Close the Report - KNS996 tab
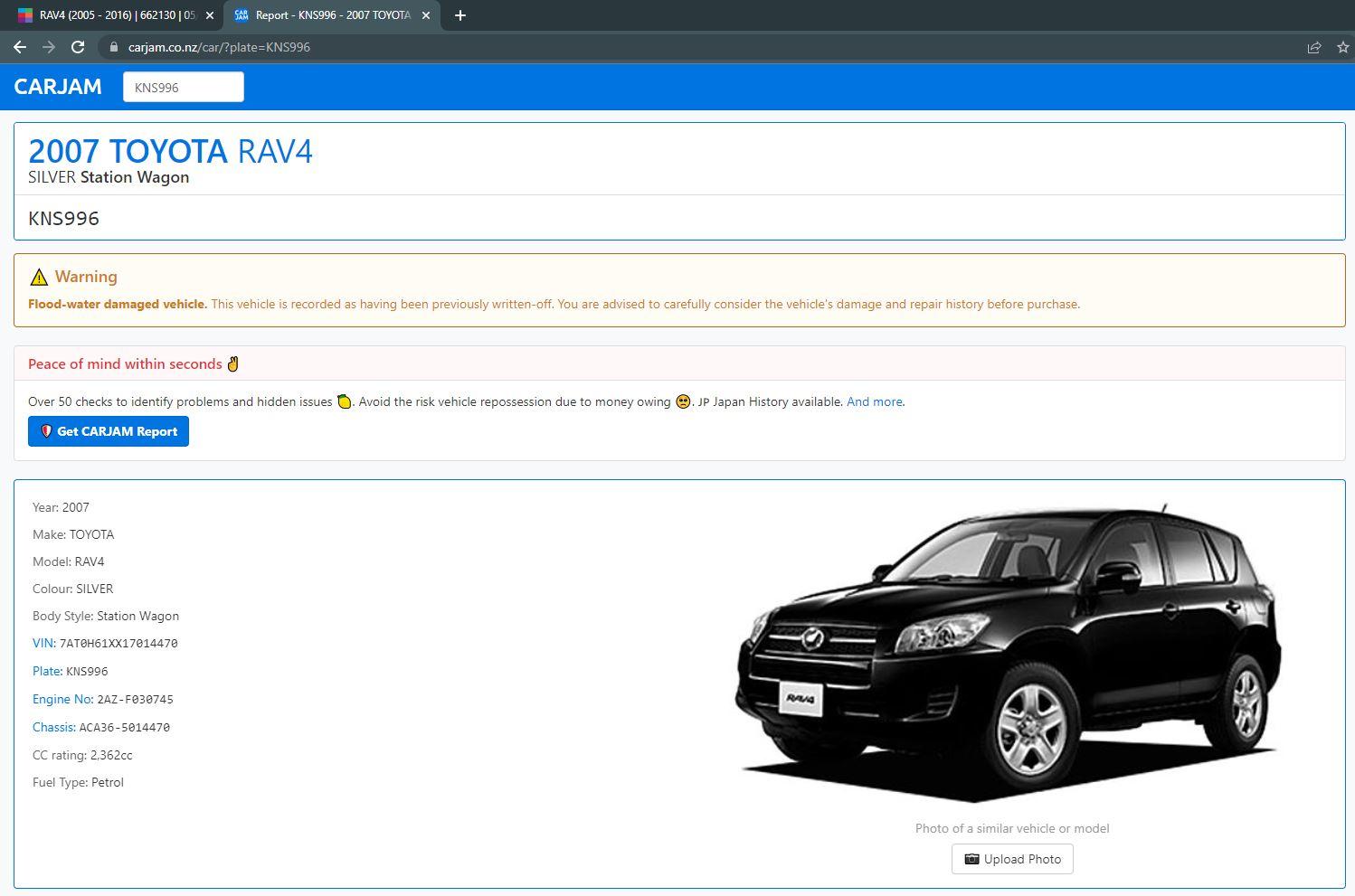Screen dimensions: 1355x896 [x=426, y=15]
